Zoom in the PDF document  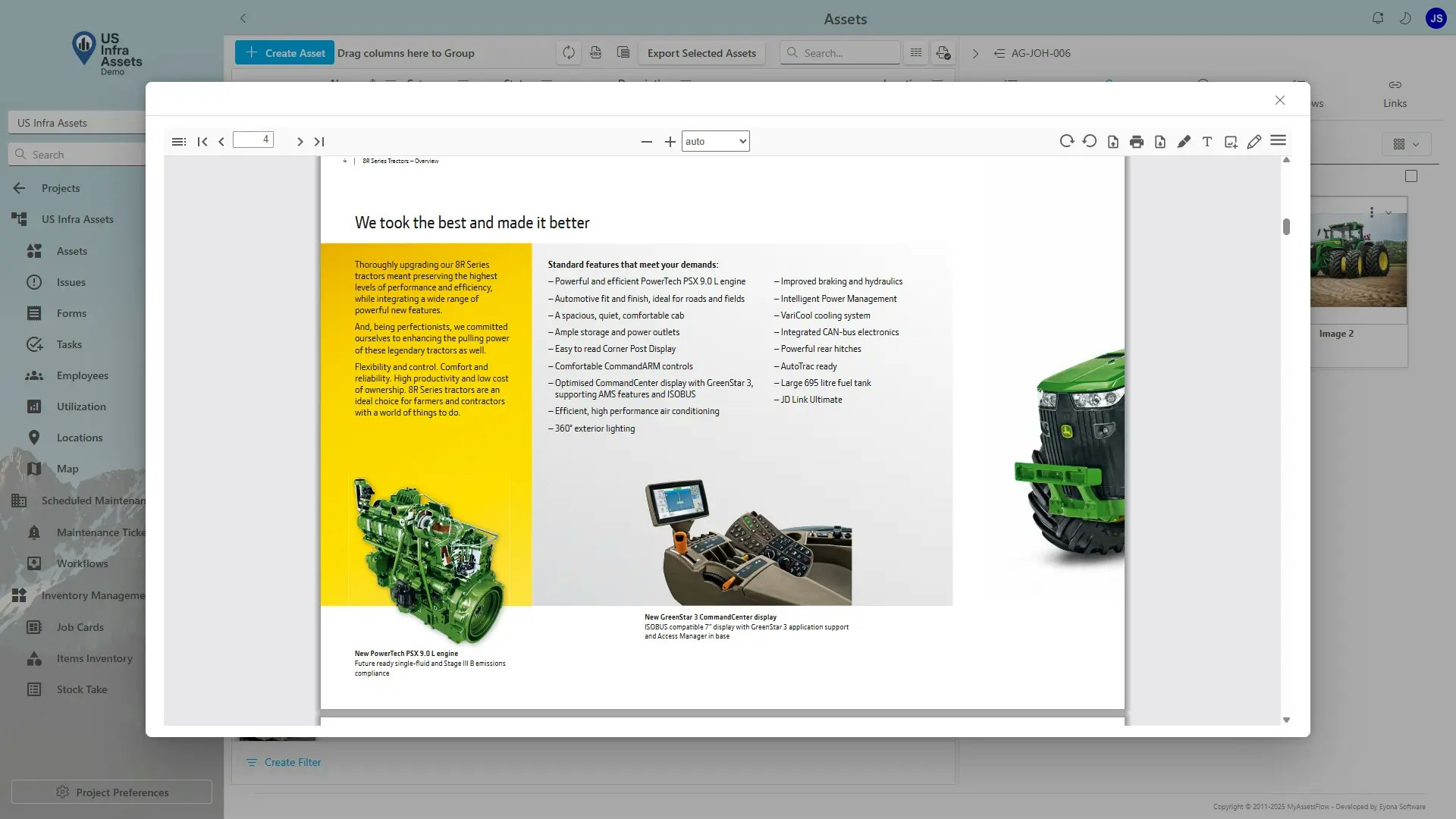coord(670,142)
